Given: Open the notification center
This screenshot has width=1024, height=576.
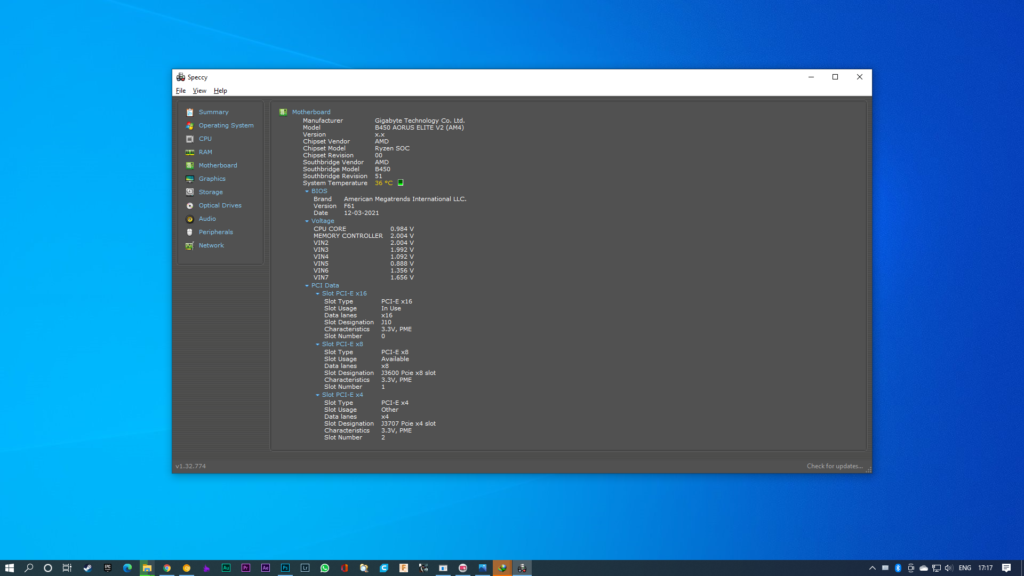Looking at the screenshot, I should [x=1006, y=568].
